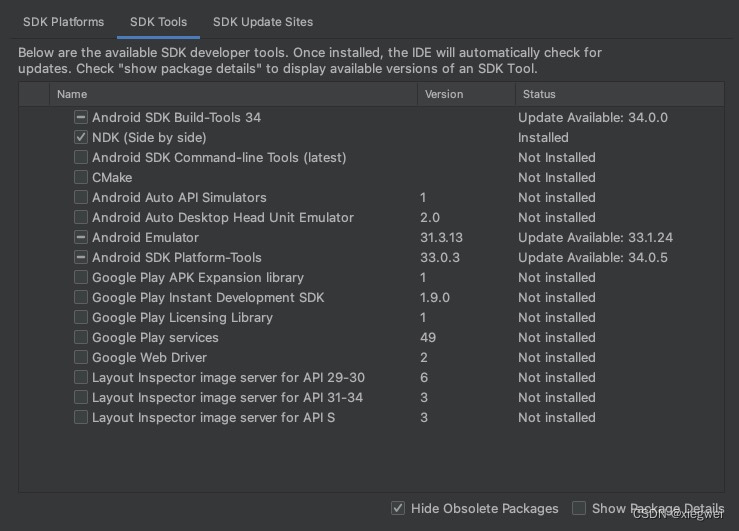739x531 pixels.
Task: Check Google Play Licensing Library box
Action: coord(81,317)
